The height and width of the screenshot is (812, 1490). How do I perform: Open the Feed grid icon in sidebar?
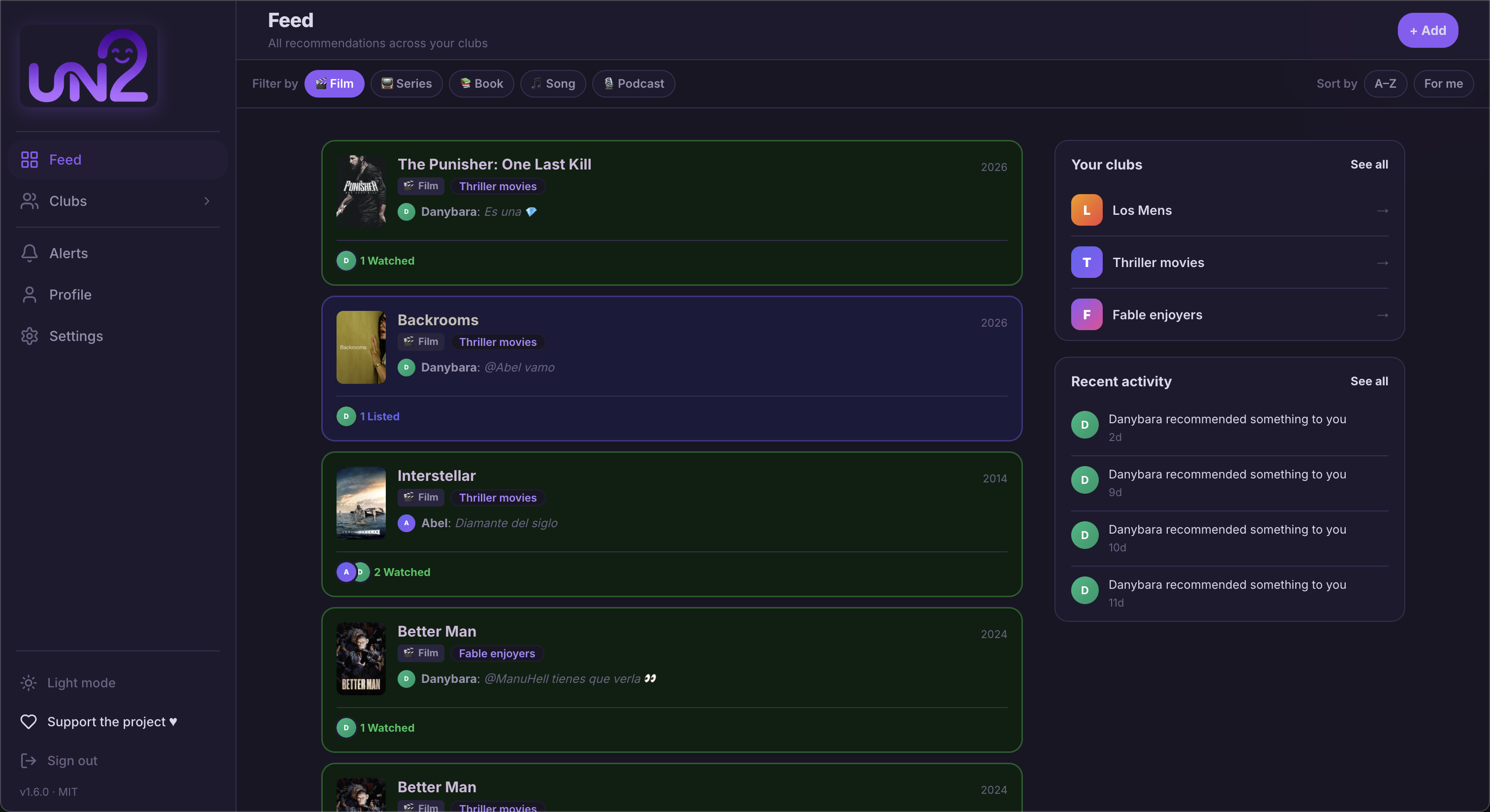[x=29, y=160]
